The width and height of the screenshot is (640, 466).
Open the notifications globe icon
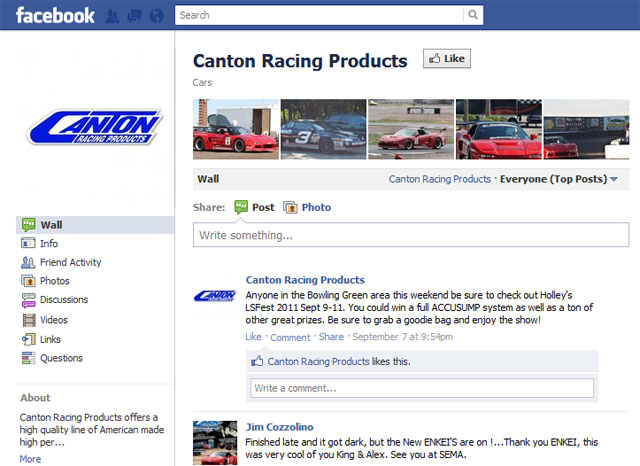[157, 16]
